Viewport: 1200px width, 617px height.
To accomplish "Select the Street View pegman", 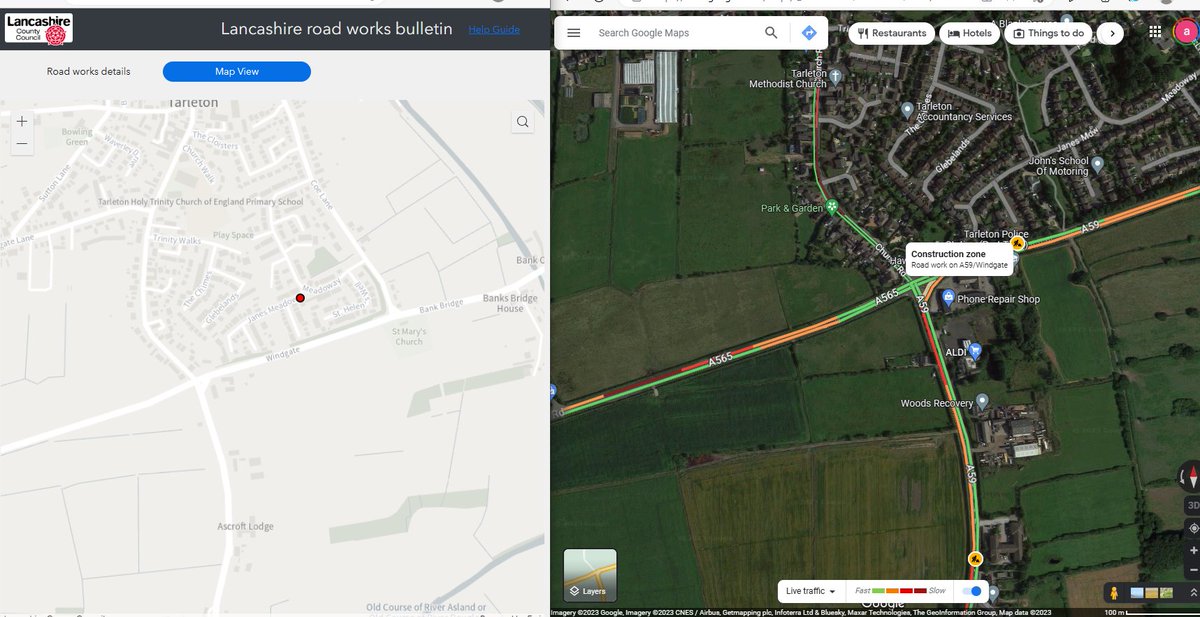I will point(1114,593).
